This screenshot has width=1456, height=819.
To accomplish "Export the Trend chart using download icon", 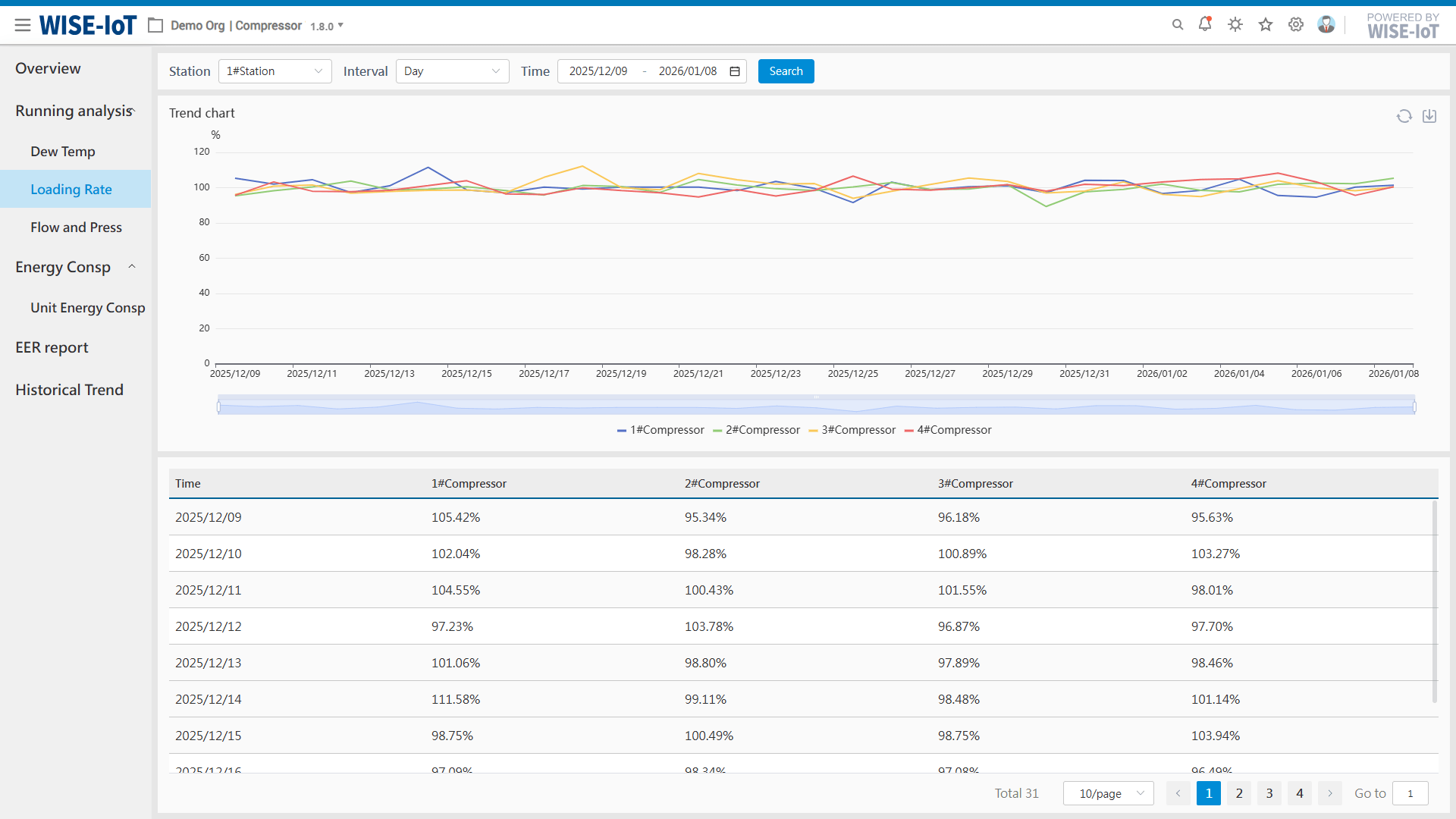I will pyautogui.click(x=1430, y=116).
